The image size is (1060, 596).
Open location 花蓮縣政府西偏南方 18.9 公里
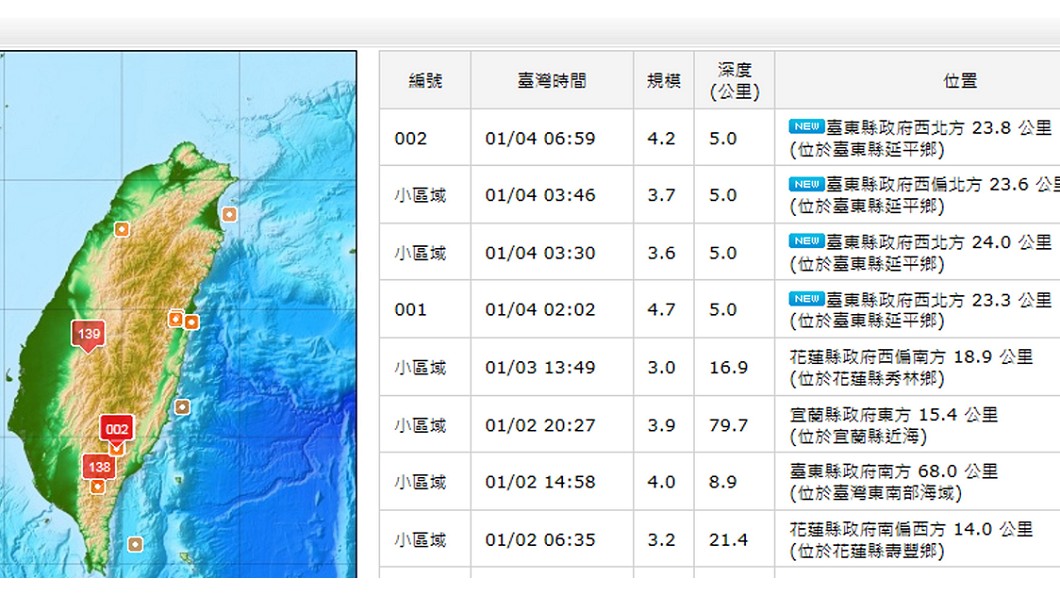click(x=911, y=357)
